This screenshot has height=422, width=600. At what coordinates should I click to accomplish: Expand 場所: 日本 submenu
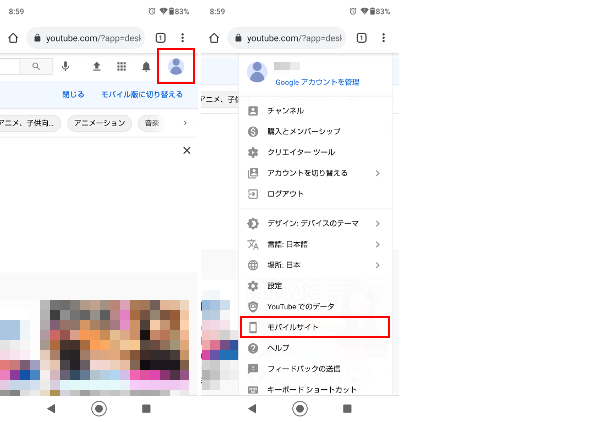tap(315, 265)
